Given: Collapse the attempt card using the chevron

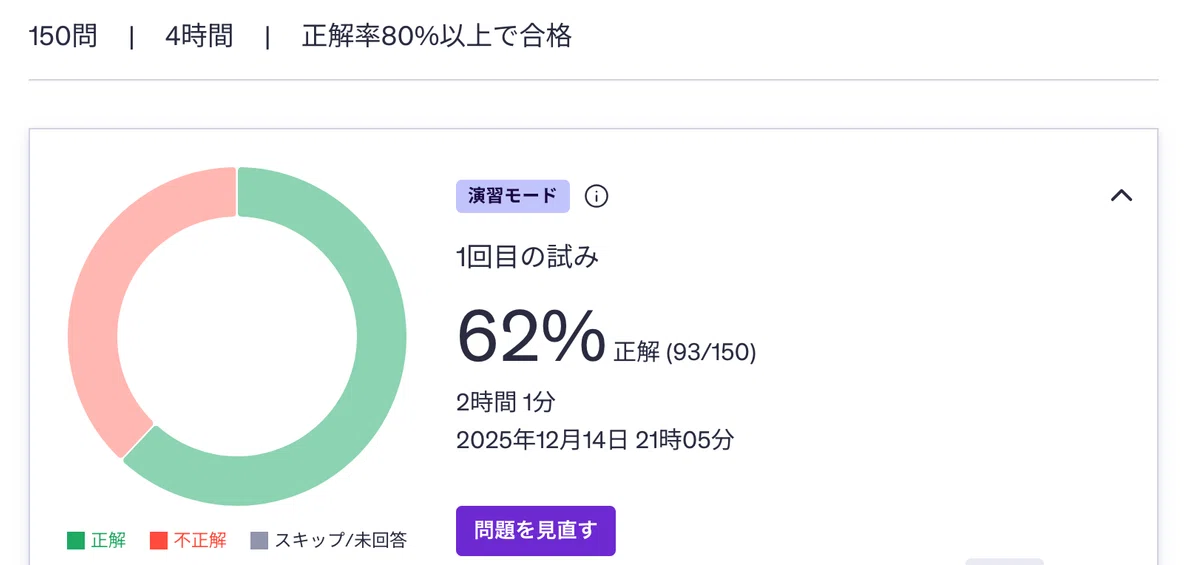Looking at the screenshot, I should [1121, 196].
